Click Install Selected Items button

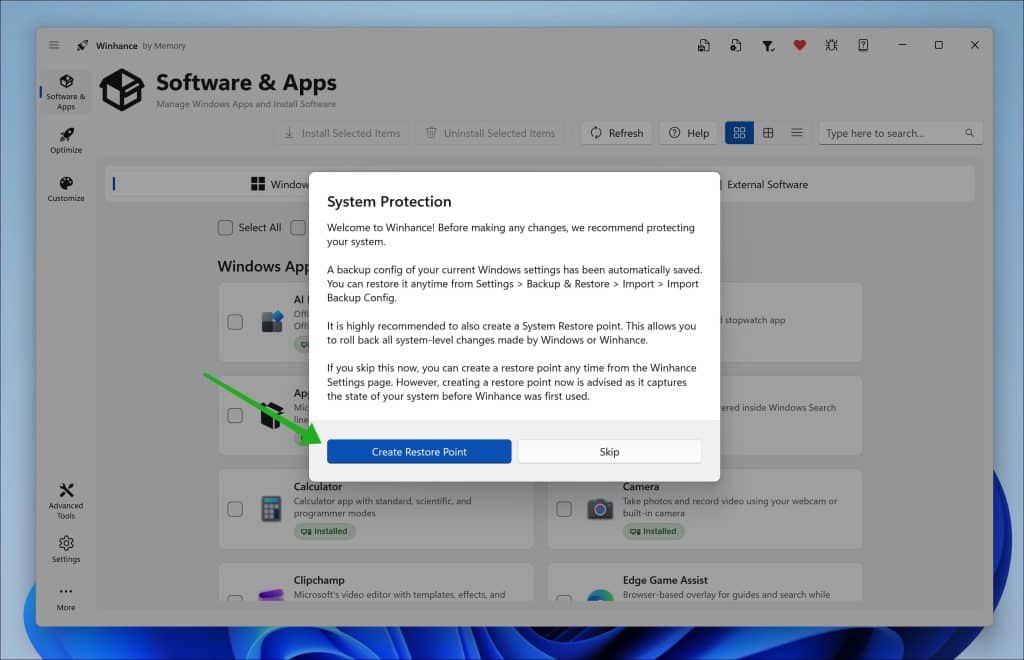click(342, 133)
